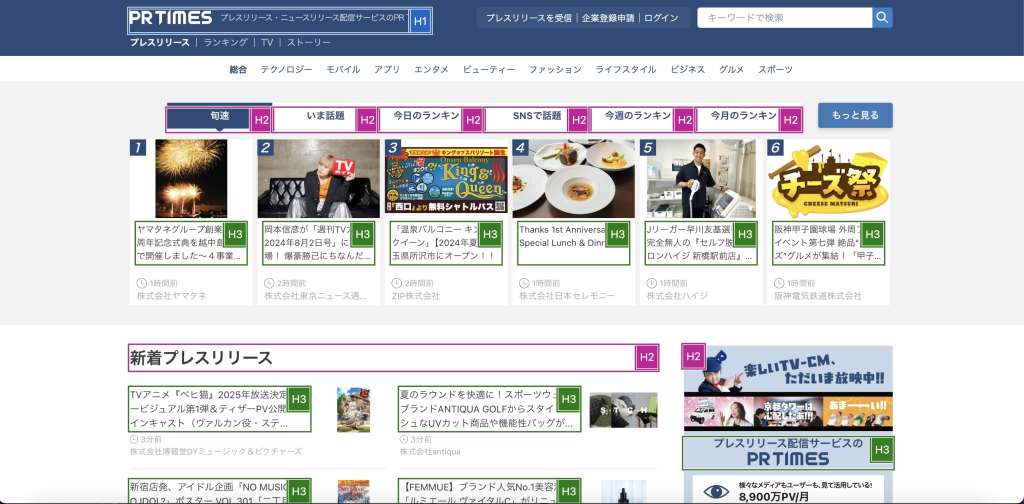Open the salon man thumbnail of article 5

pyautogui.click(x=701, y=178)
